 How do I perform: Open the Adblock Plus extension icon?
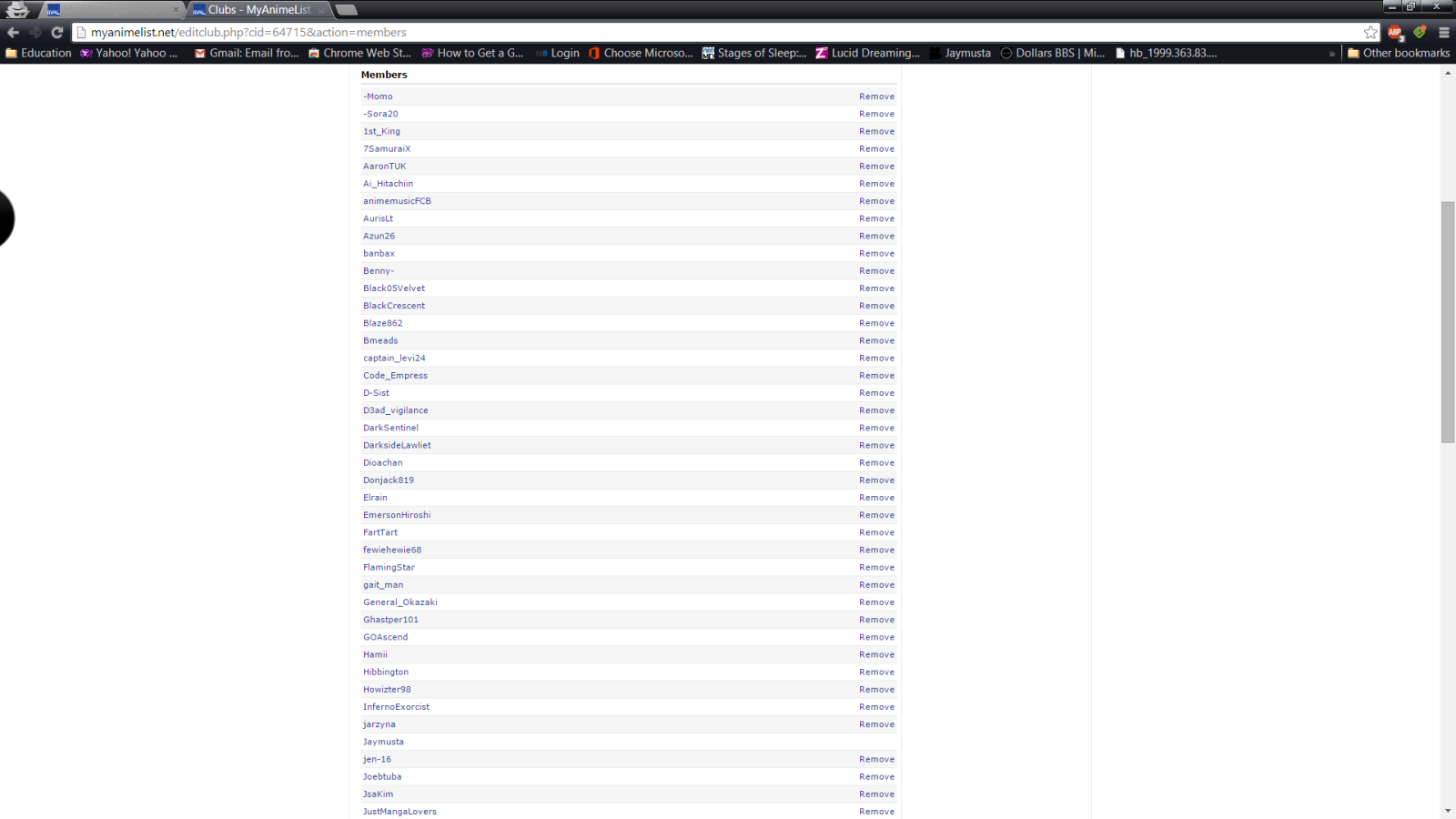(x=1395, y=32)
